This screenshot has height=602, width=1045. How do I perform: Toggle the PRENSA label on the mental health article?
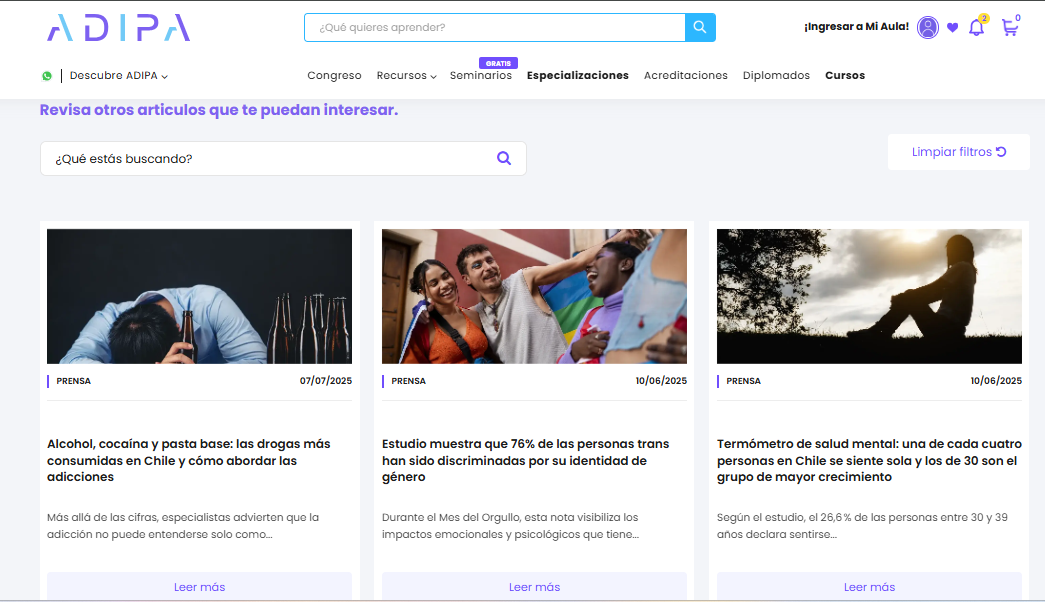743,380
